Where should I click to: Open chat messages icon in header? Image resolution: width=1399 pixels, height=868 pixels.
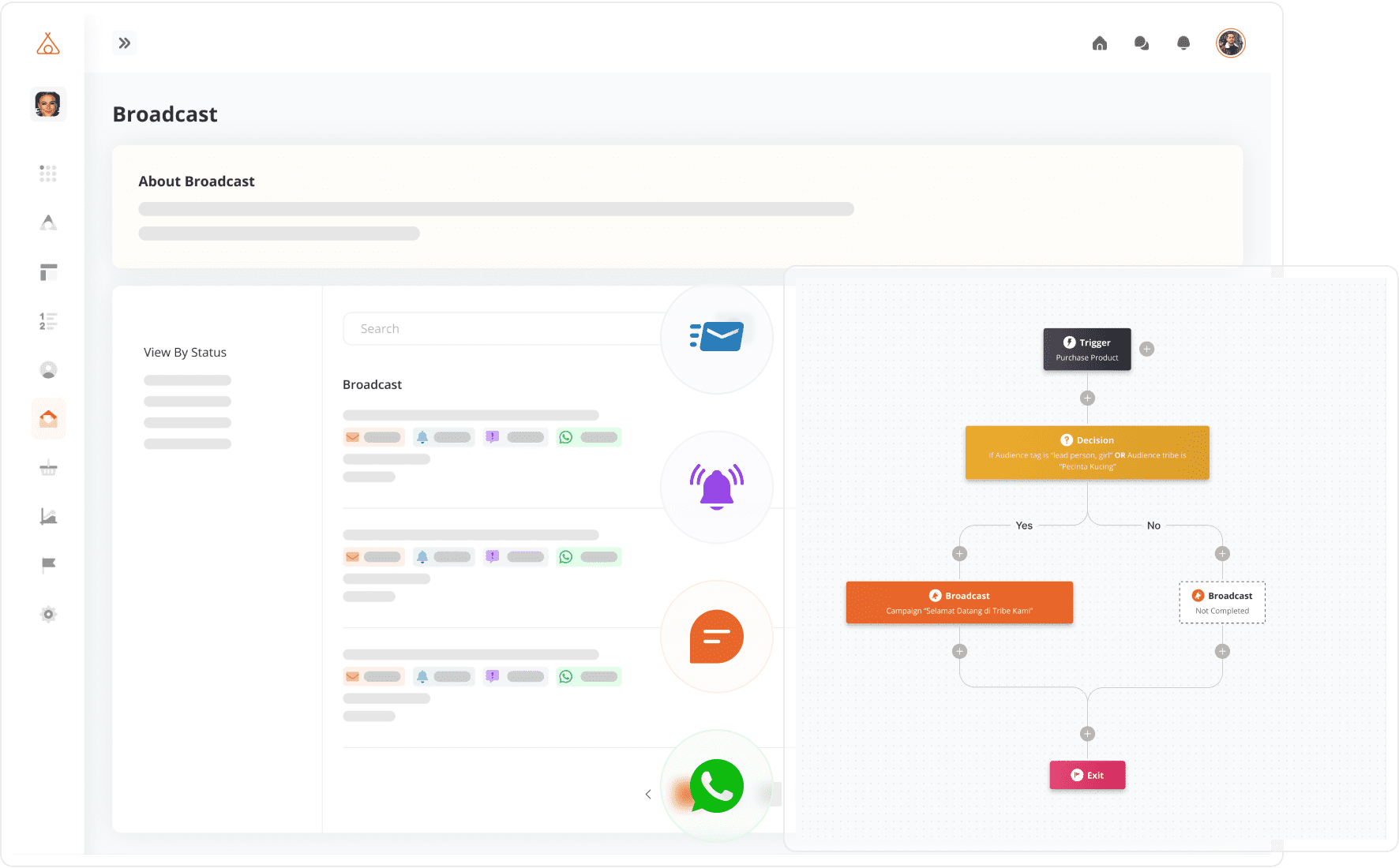click(x=1141, y=43)
